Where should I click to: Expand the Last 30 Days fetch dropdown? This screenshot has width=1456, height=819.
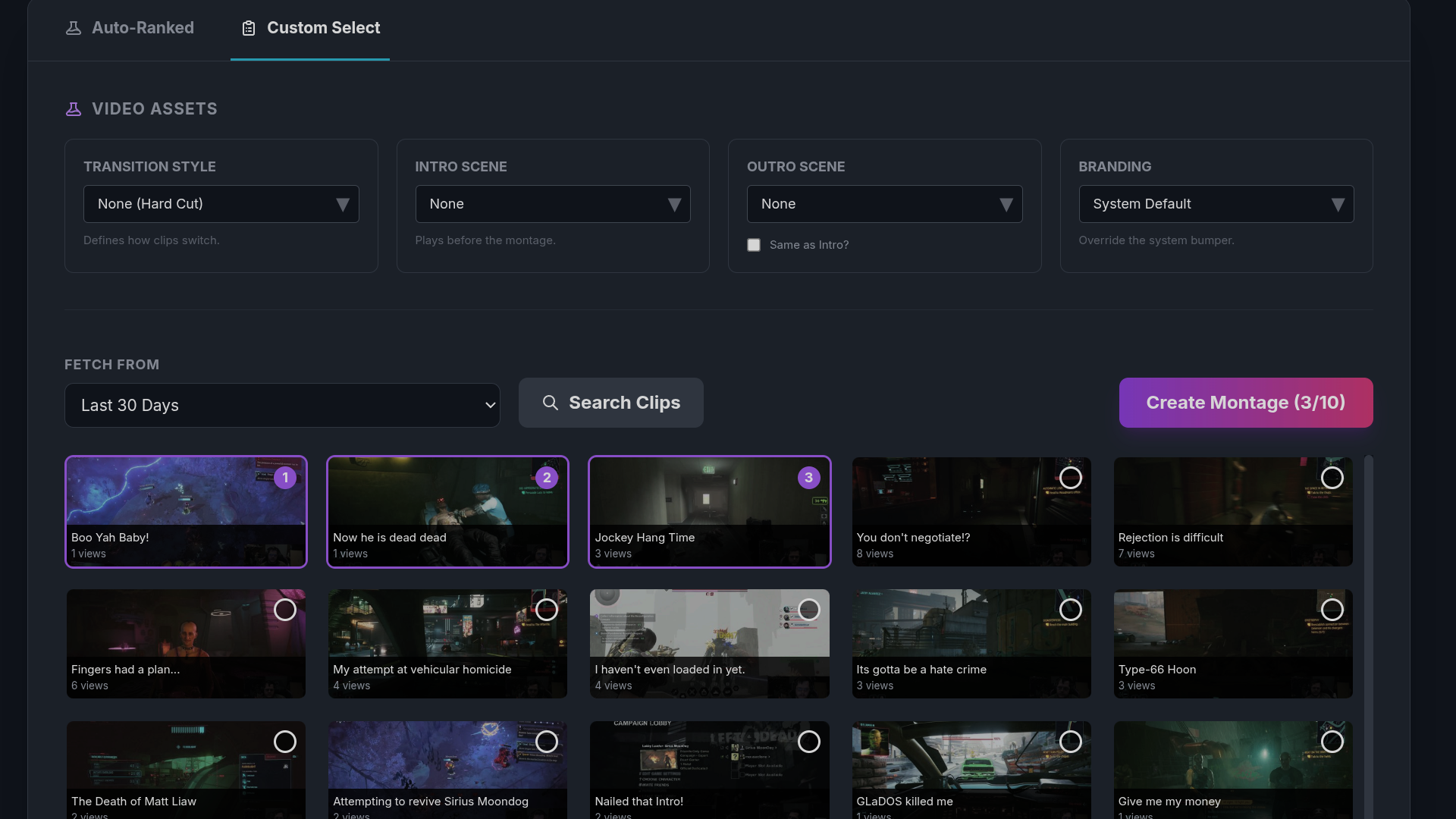tap(282, 405)
